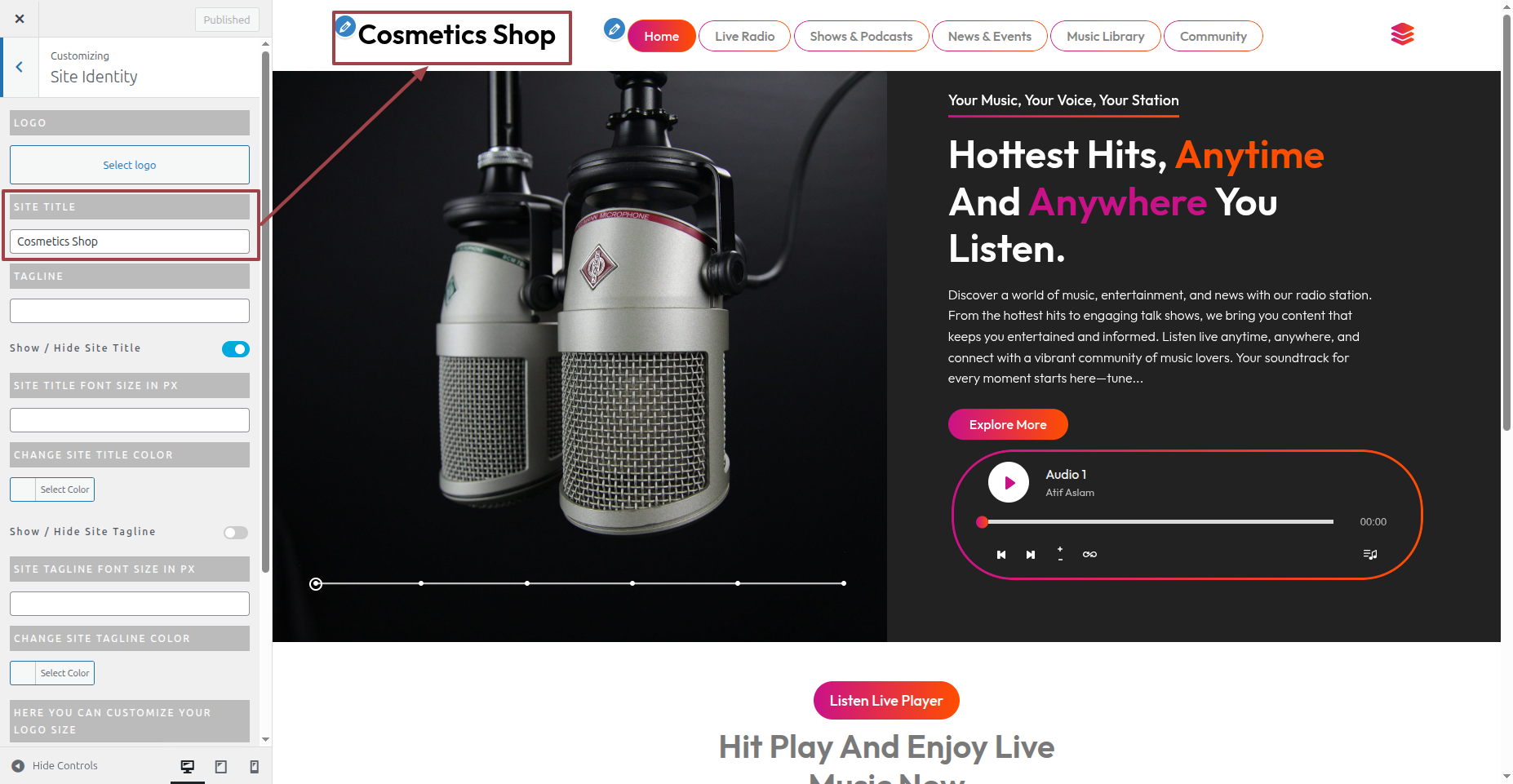Click the pencil edit icon beside site title
The width and height of the screenshot is (1513, 784).
coord(346,27)
